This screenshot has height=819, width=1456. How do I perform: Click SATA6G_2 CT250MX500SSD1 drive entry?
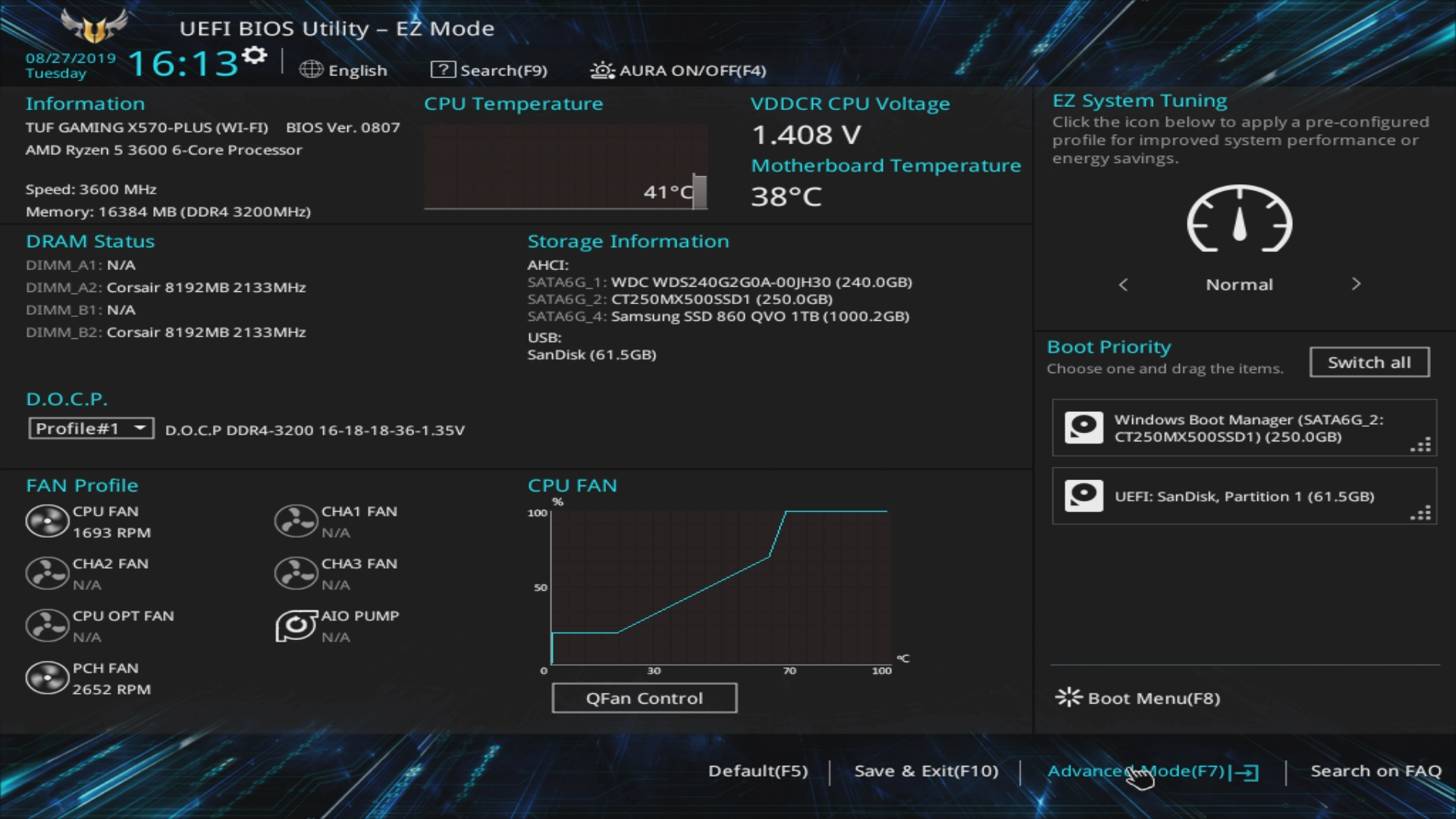[680, 300]
